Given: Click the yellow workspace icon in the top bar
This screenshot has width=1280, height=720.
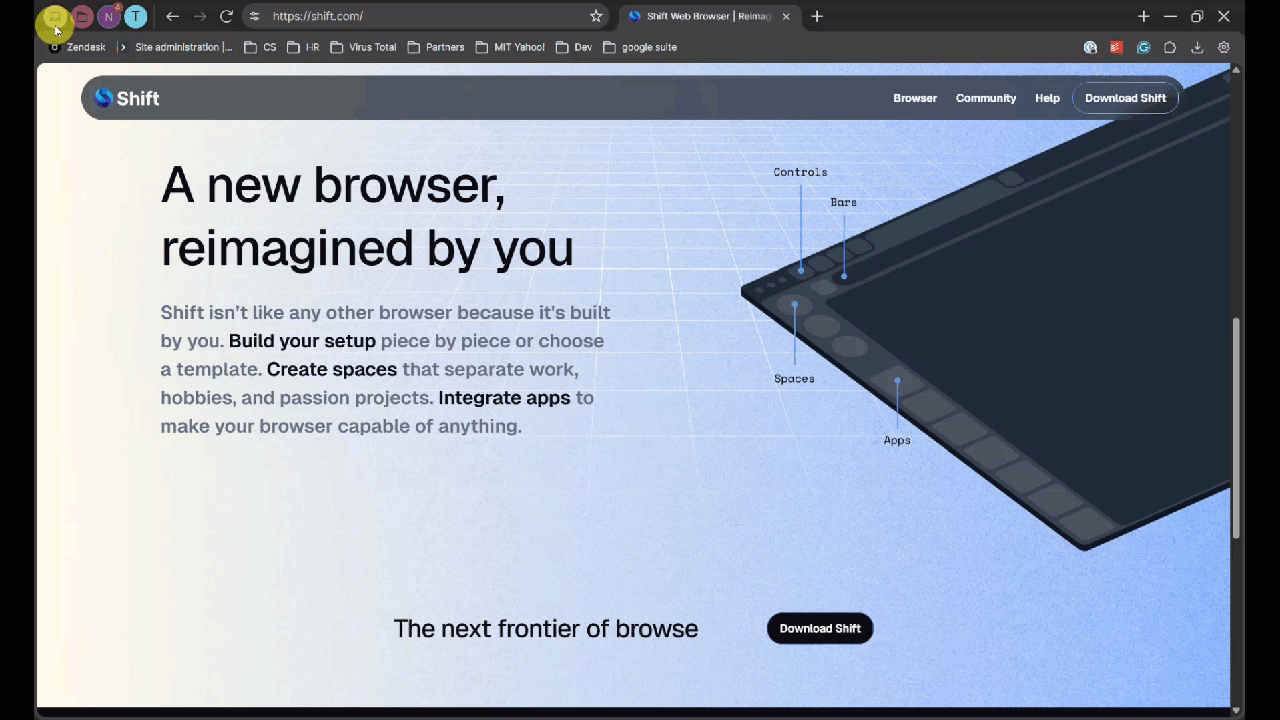Looking at the screenshot, I should tap(55, 17).
